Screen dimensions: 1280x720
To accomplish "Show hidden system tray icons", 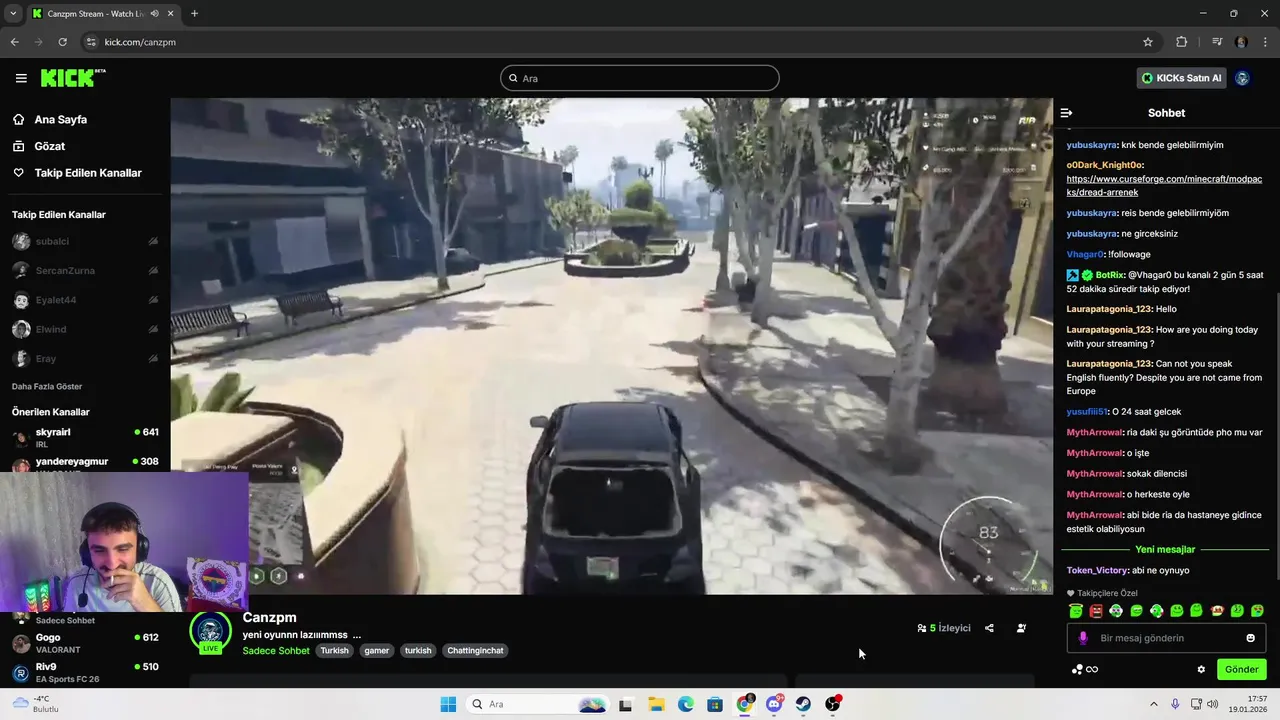I will (1153, 704).
